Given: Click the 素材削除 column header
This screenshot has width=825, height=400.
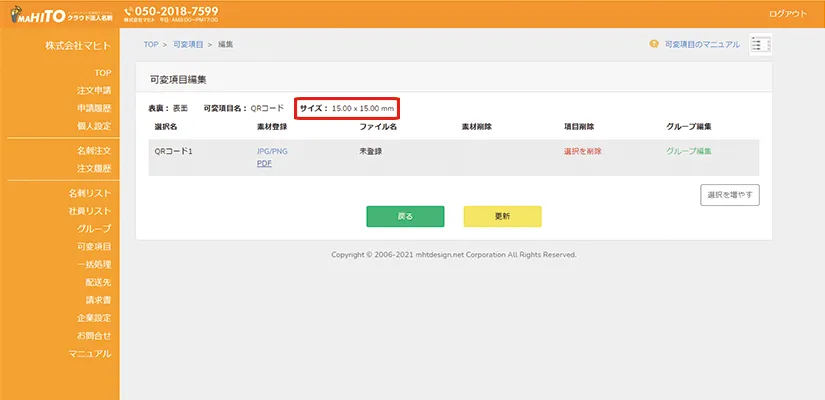Looking at the screenshot, I should [477, 127].
